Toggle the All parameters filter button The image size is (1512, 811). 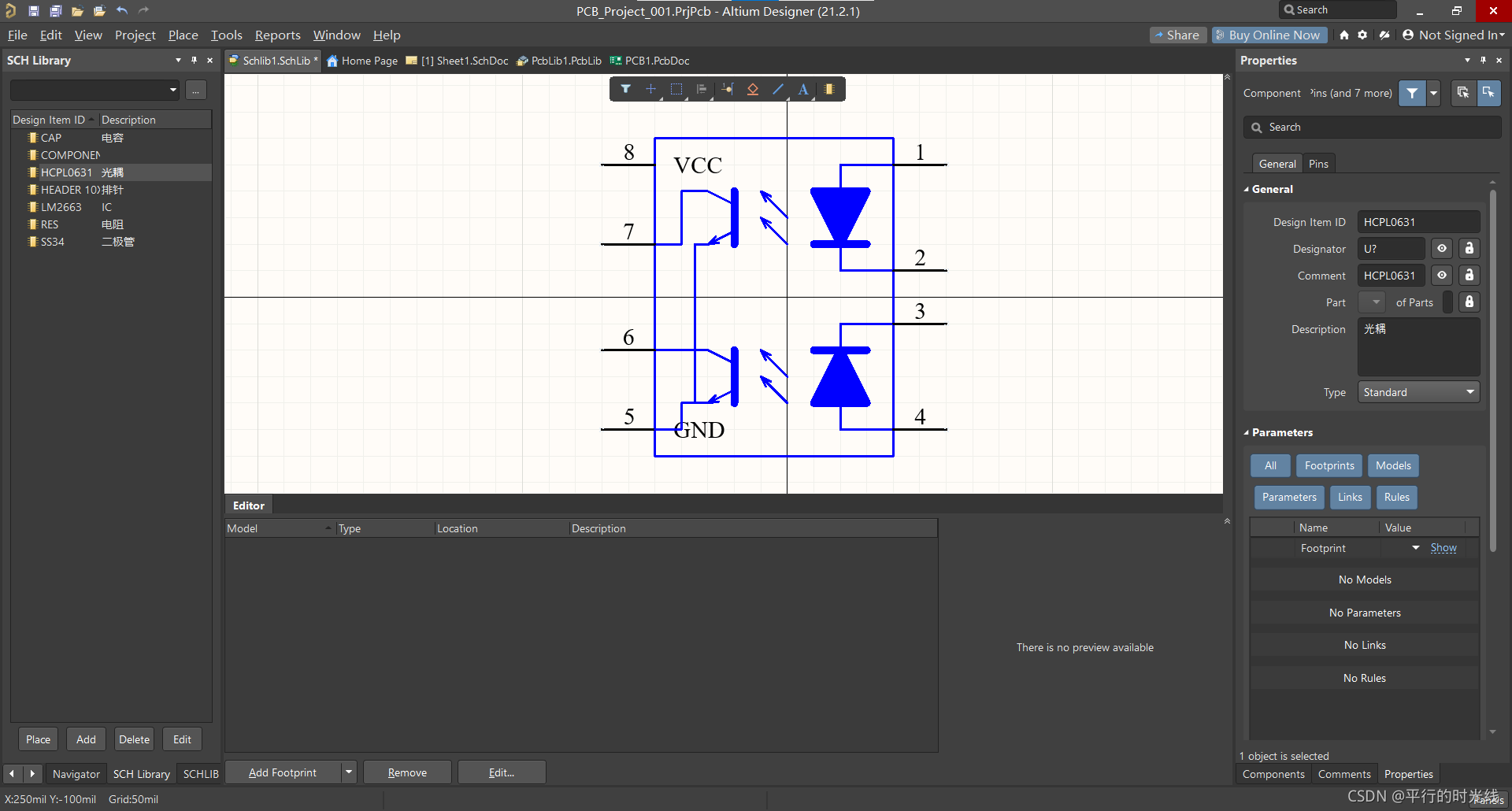coord(1270,465)
